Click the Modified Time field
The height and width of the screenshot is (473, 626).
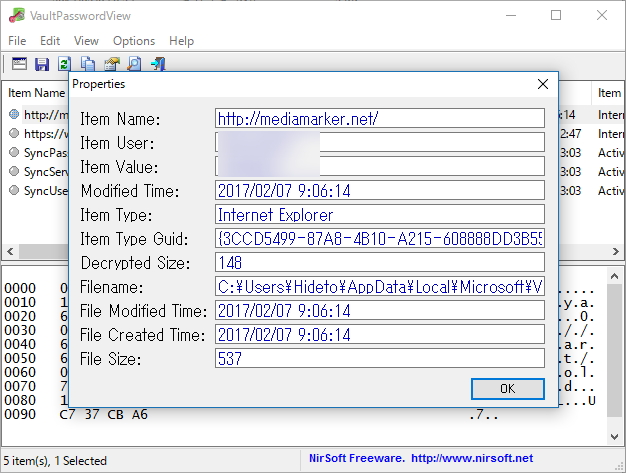tap(380, 190)
